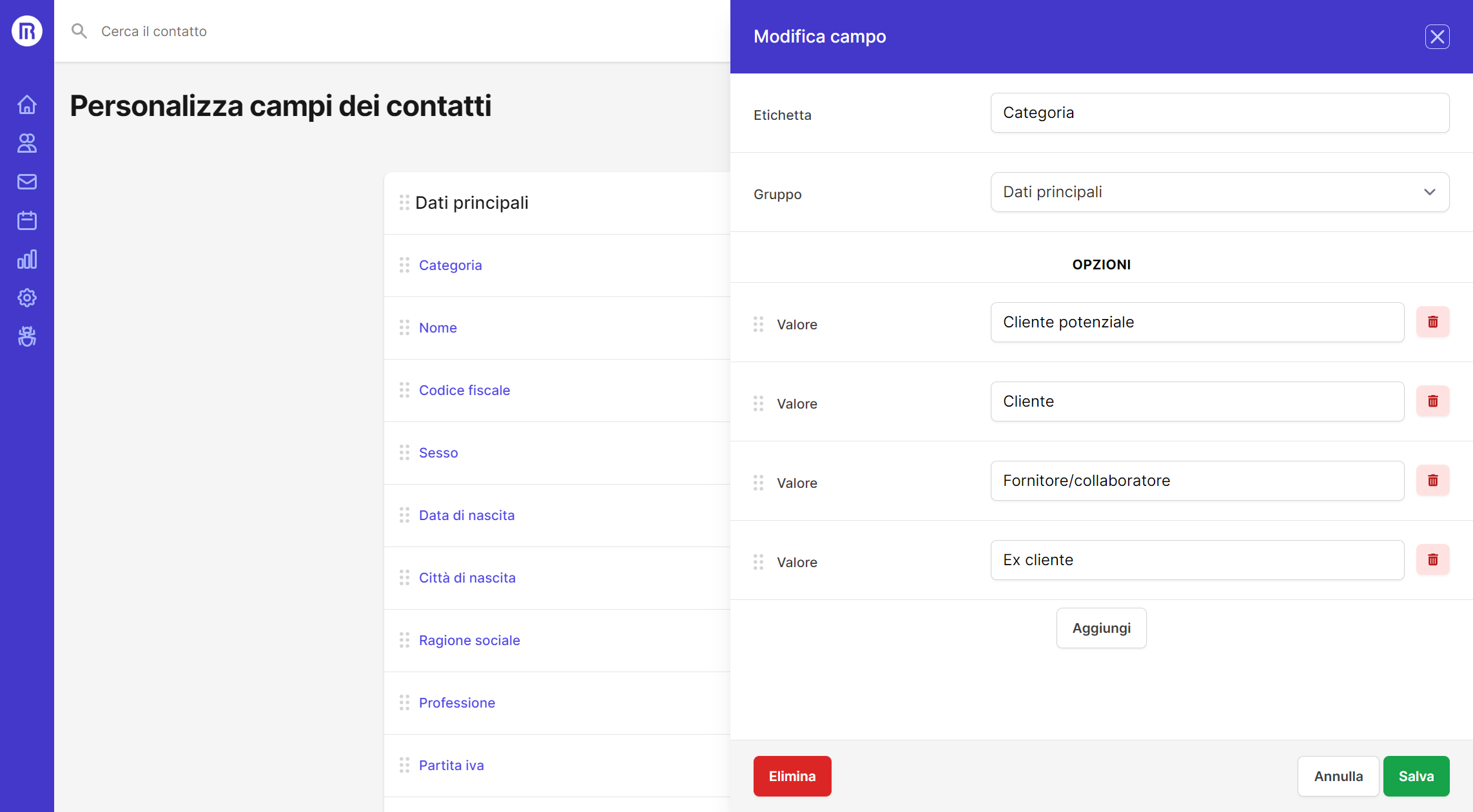This screenshot has height=812, width=1473.
Task: Click the bug icon in sidebar
Action: (27, 336)
